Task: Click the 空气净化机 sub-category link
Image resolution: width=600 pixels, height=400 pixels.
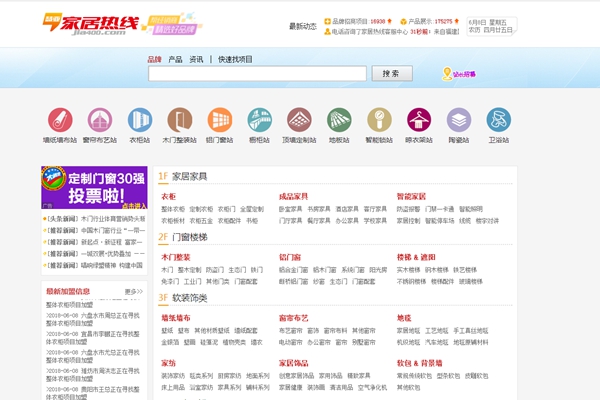Action: click(372, 387)
